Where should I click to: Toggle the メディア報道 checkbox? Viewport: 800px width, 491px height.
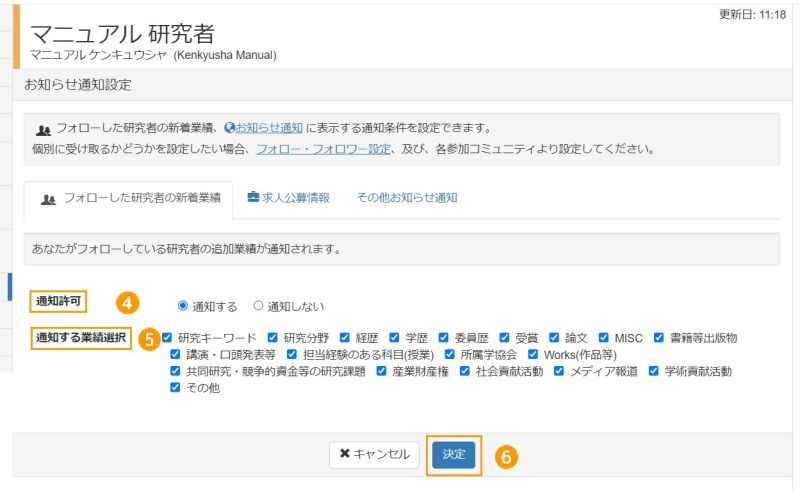click(x=559, y=371)
